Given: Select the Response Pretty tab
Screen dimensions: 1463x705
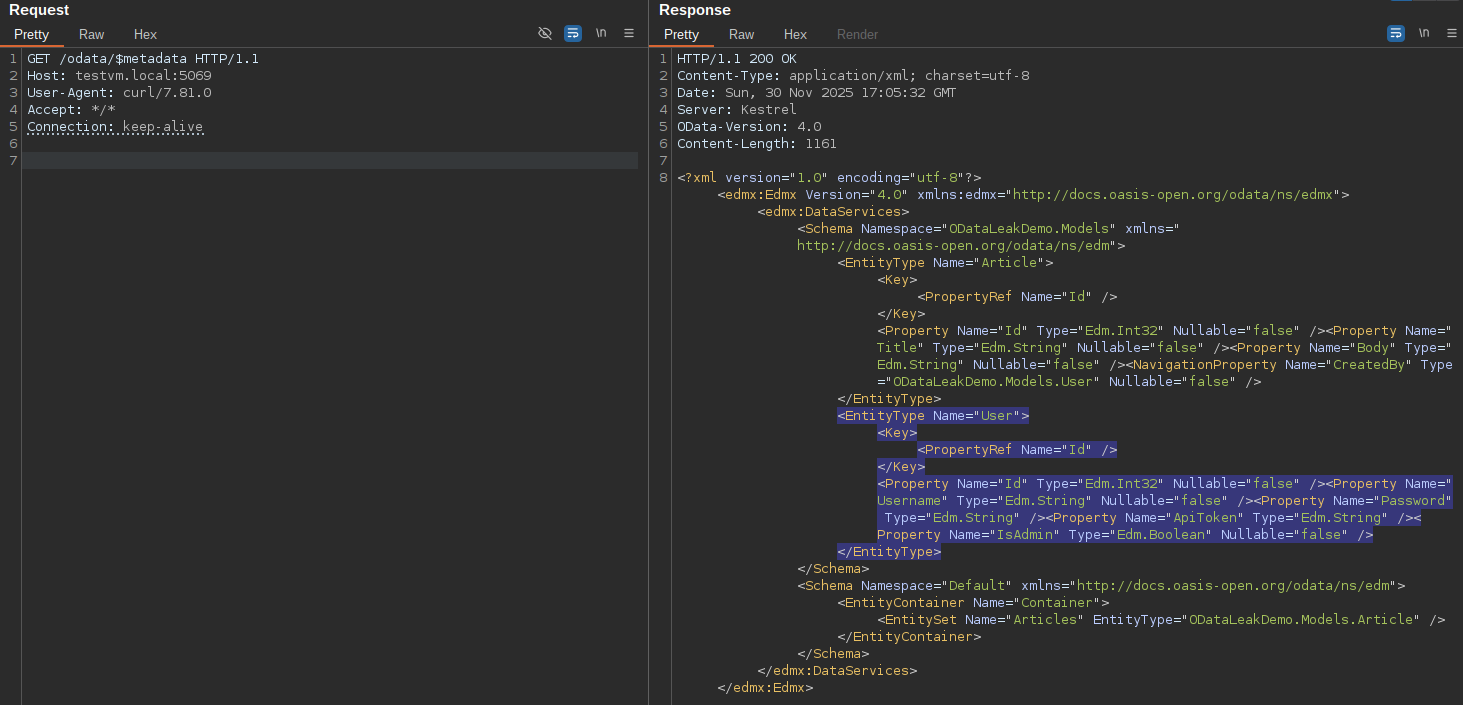Looking at the screenshot, I should click(x=682, y=34).
